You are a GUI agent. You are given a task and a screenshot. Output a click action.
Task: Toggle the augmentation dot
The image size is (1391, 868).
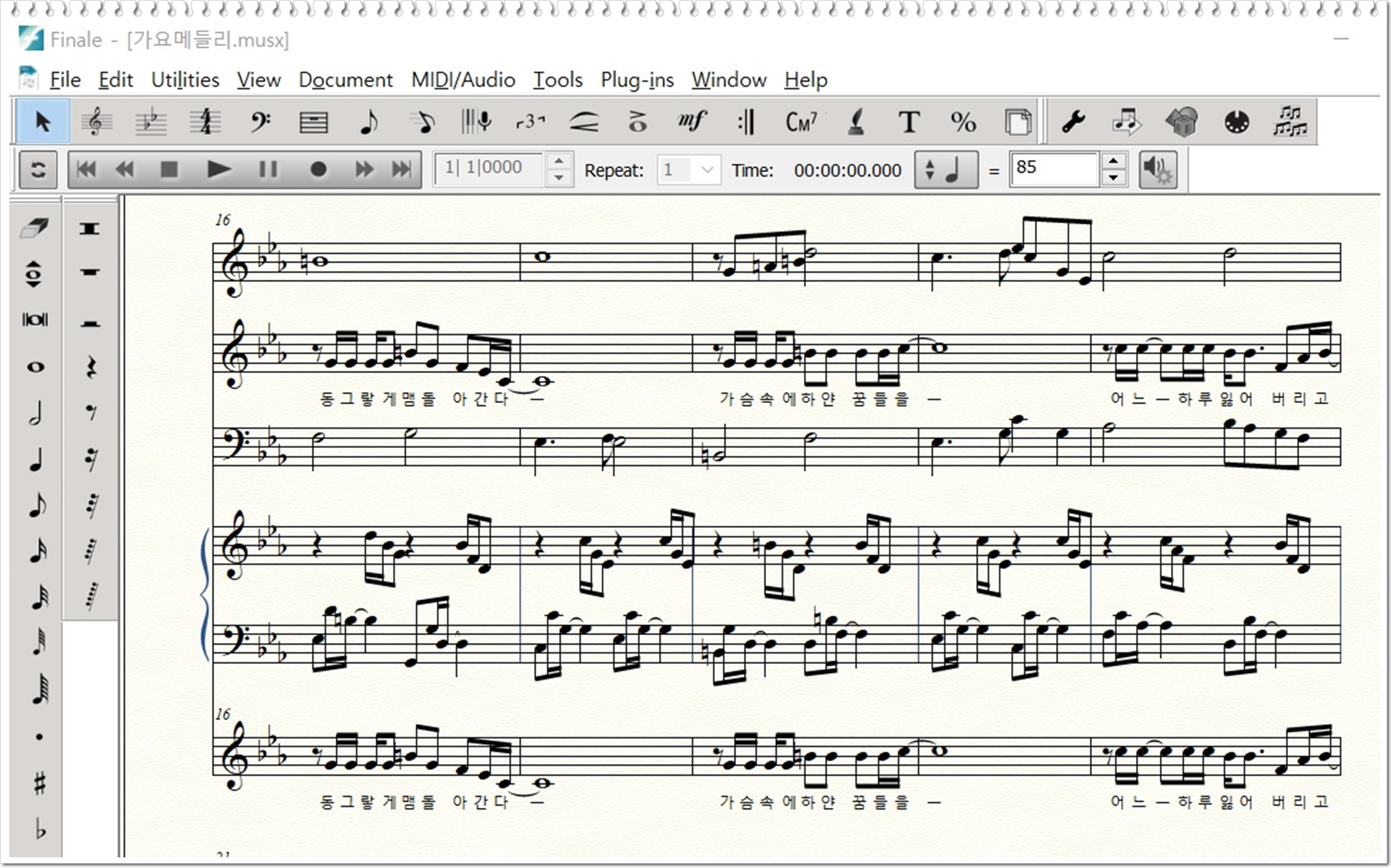pos(38,737)
